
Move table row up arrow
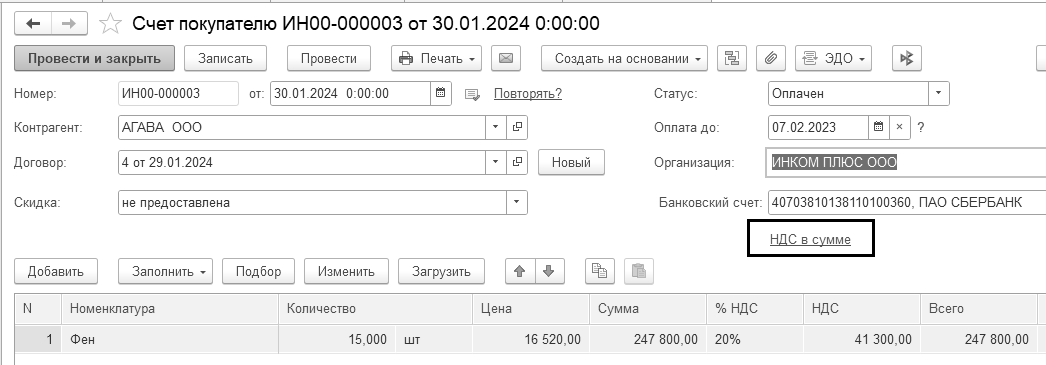[x=520, y=271]
